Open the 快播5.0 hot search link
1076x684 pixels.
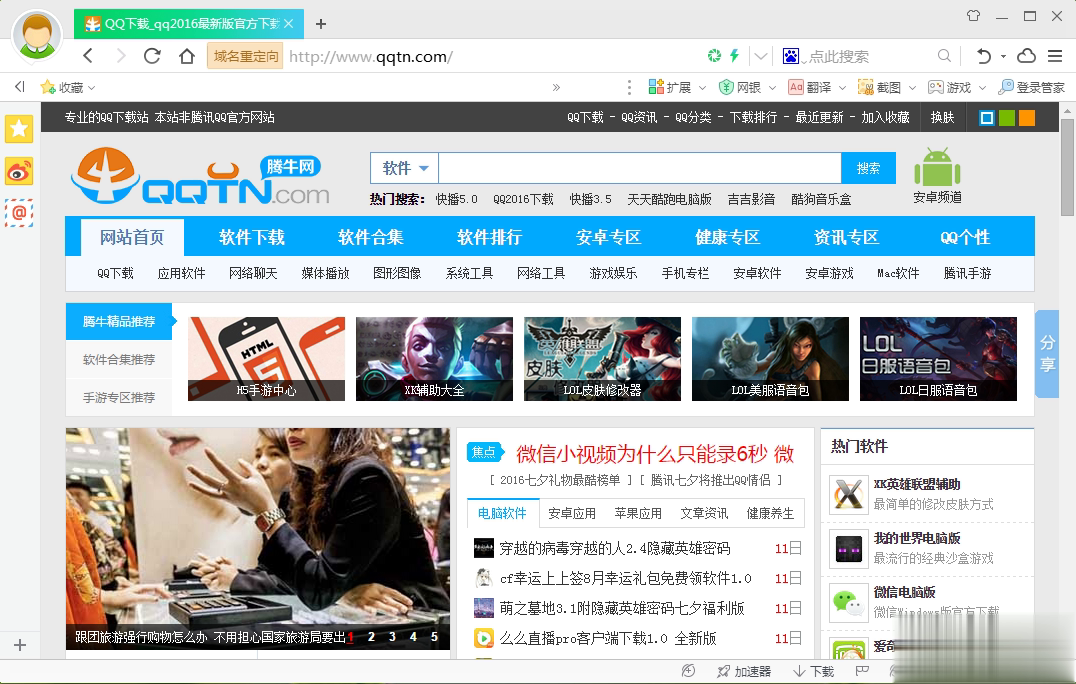[456, 199]
